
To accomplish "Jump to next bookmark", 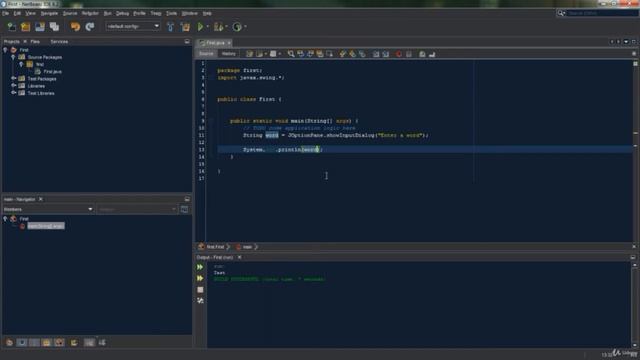I will 352,54.
